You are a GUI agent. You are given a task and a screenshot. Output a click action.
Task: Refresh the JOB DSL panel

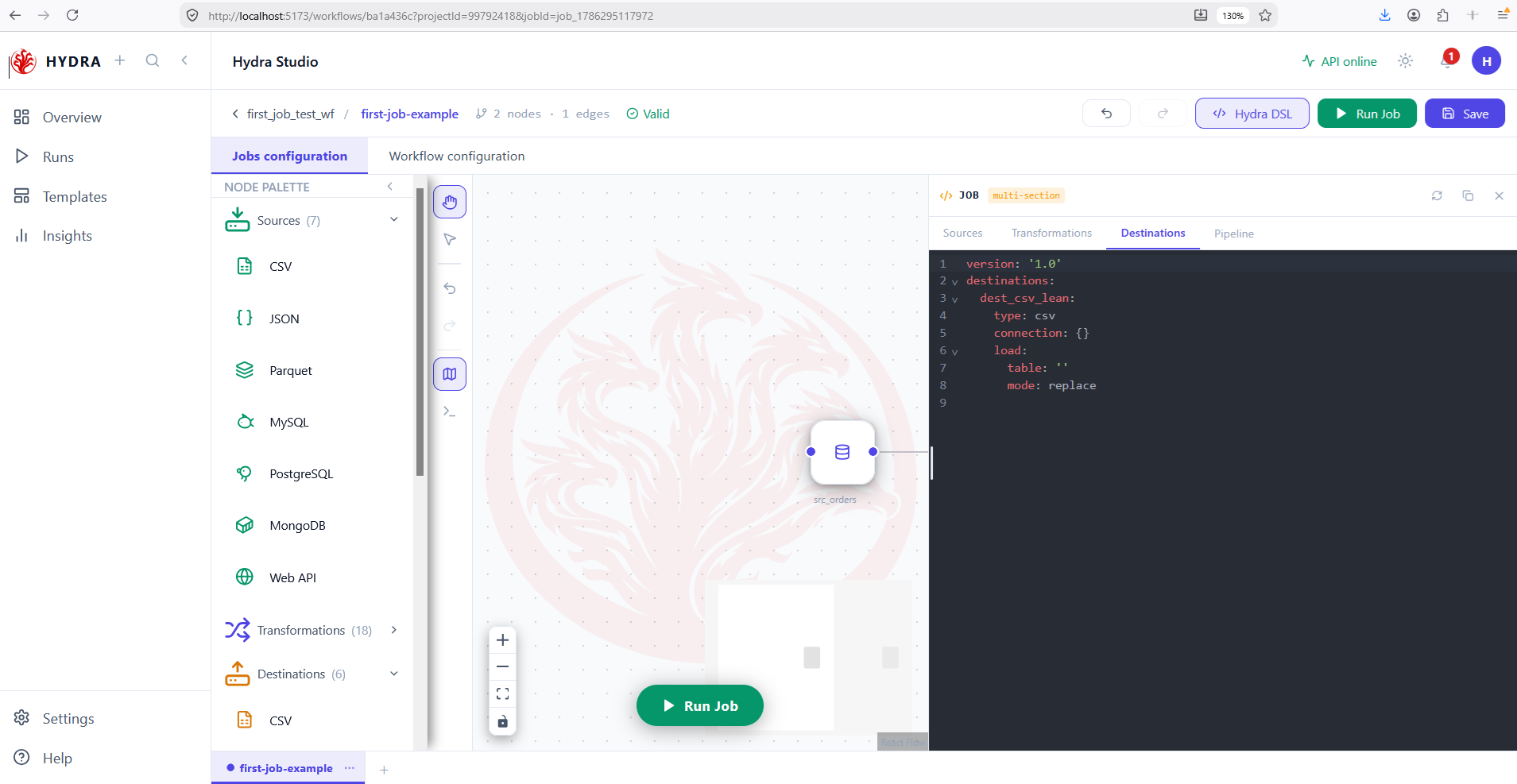pyautogui.click(x=1437, y=195)
